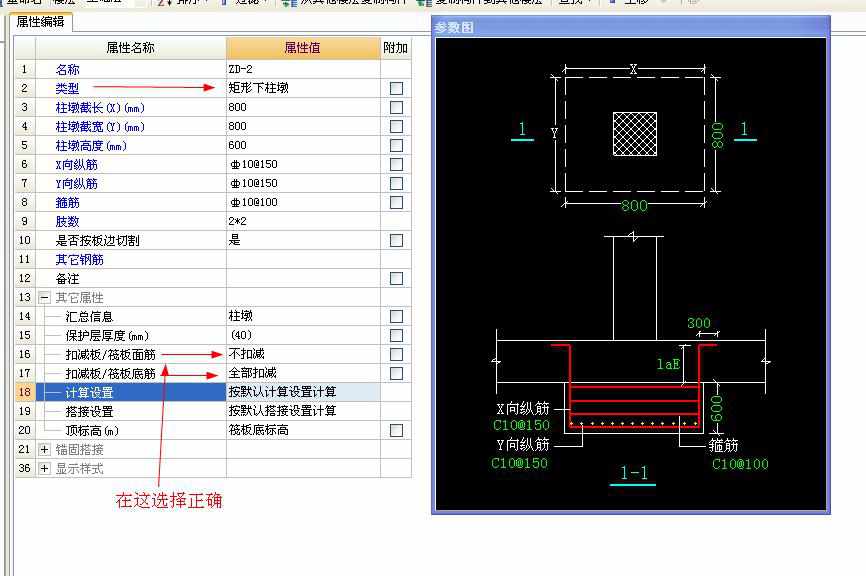This screenshot has height=576, width=866.
Task: Click C10@150 under X向纵筋 in 参数图
Action: 521,425
